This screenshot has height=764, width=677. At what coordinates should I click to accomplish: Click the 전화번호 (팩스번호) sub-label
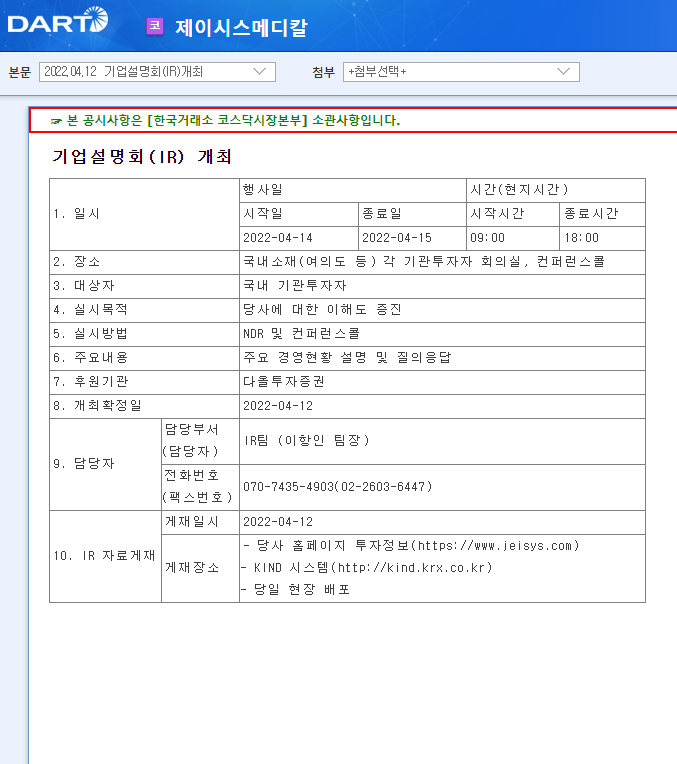coord(200,487)
